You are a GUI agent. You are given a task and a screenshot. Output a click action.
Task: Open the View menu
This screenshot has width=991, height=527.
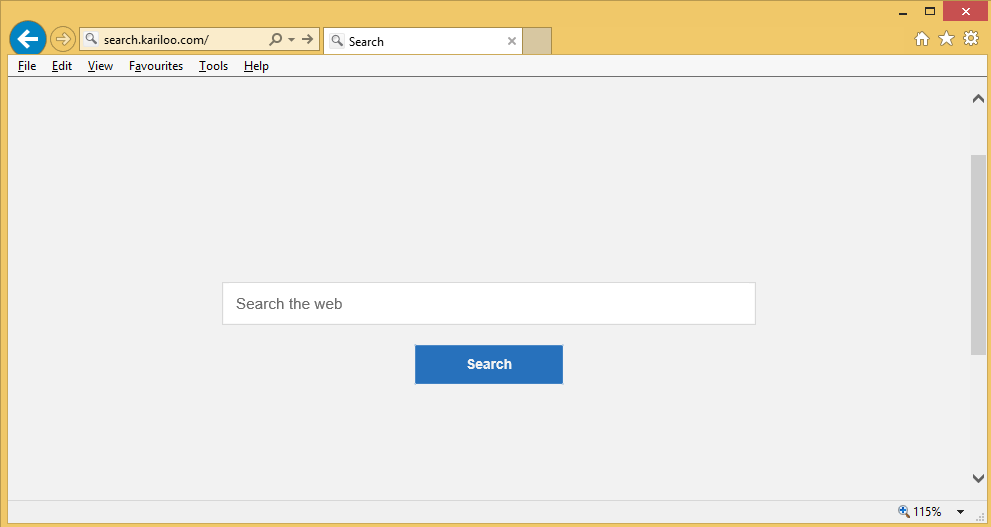tap(100, 66)
